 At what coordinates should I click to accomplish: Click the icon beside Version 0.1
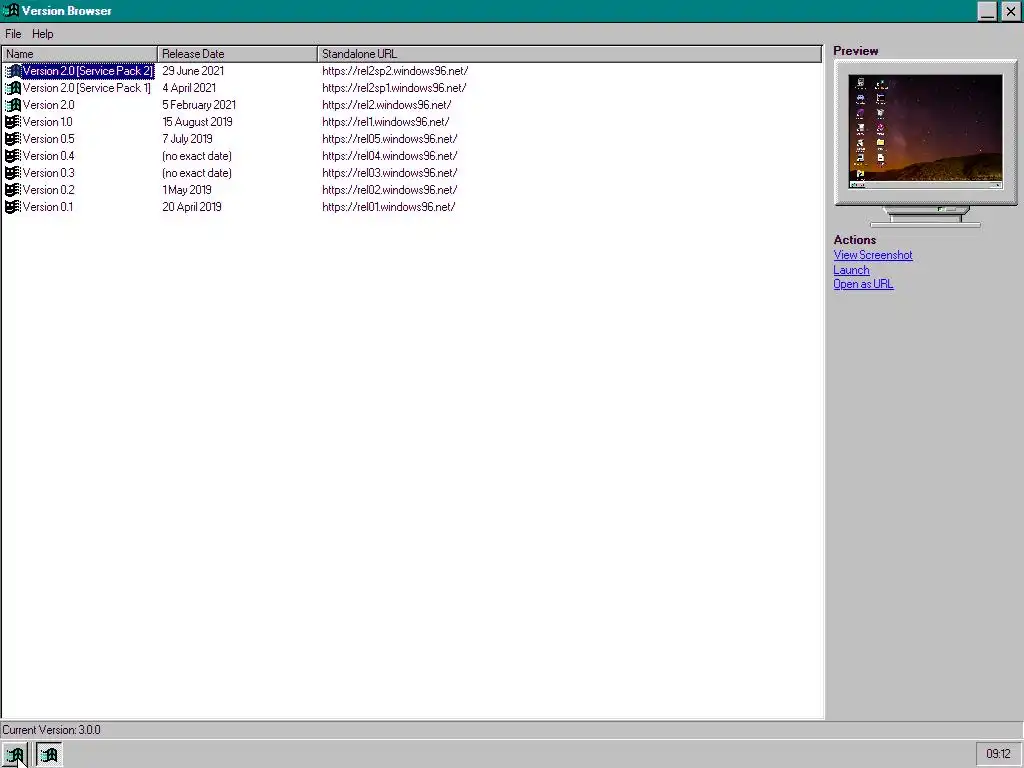coord(13,207)
